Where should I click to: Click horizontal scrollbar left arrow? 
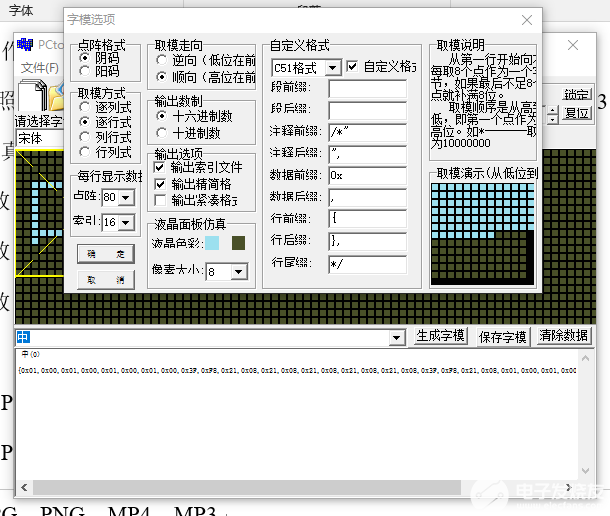pos(25,487)
